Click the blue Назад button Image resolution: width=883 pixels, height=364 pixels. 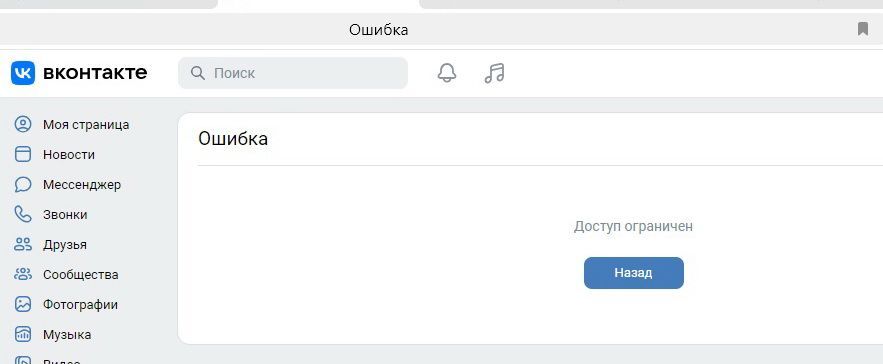[x=634, y=273]
